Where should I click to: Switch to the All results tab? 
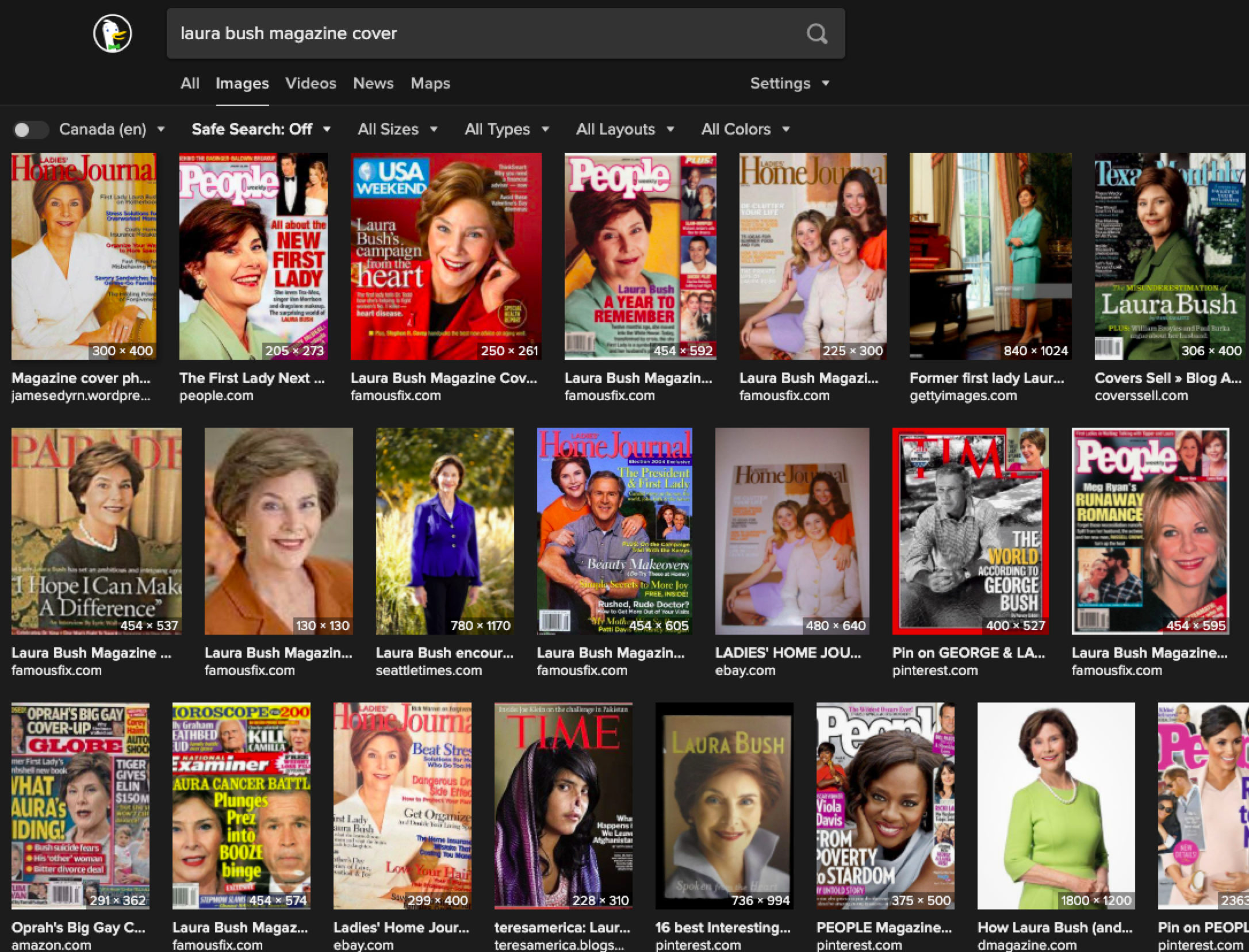[190, 83]
